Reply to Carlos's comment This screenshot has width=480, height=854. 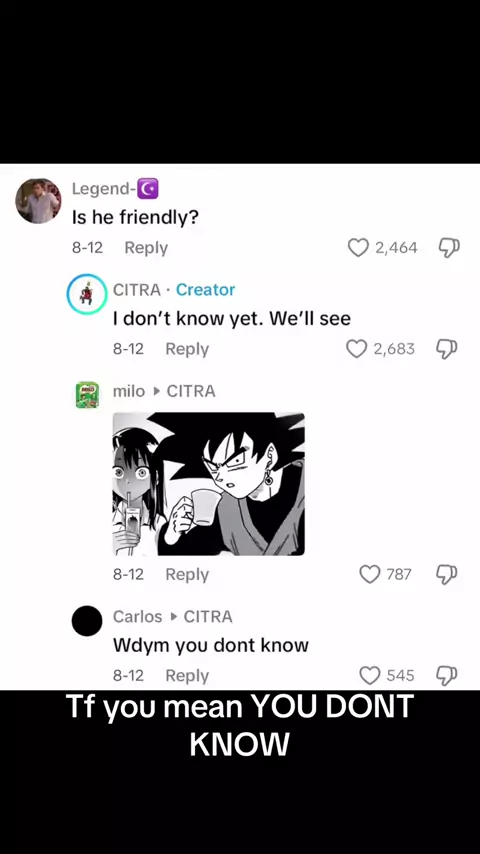[187, 675]
